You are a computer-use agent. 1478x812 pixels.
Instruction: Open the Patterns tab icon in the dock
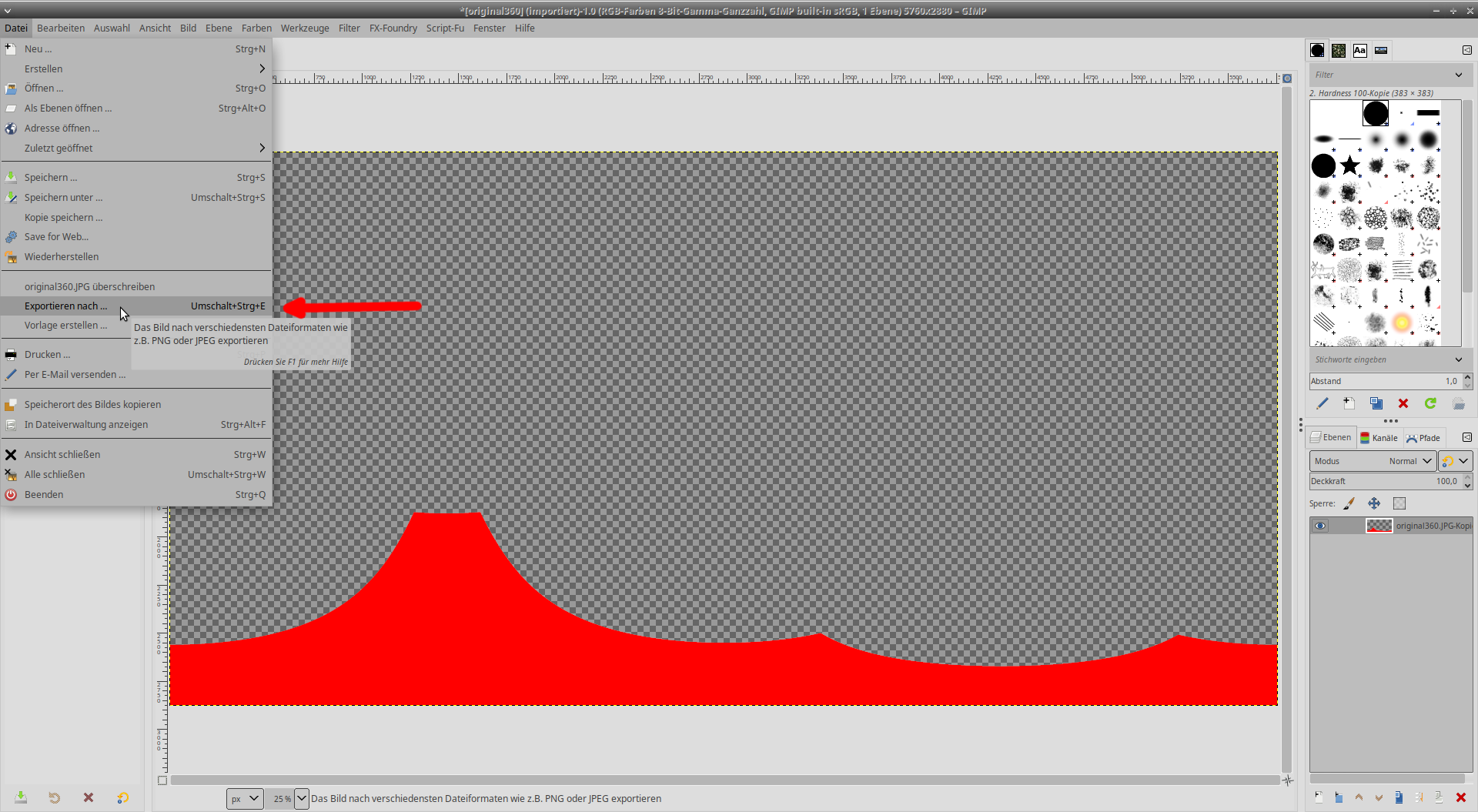[x=1339, y=51]
